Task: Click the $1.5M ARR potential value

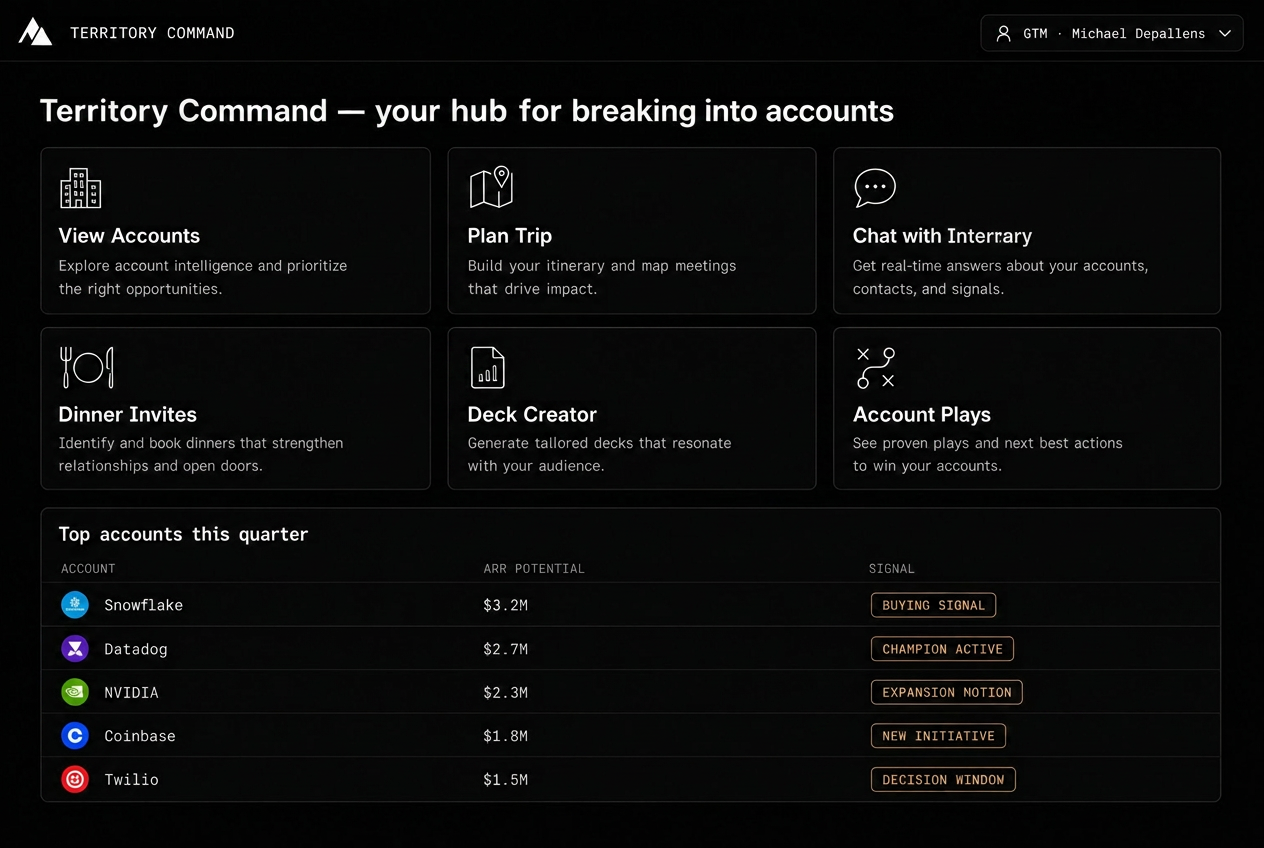Action: [x=505, y=779]
